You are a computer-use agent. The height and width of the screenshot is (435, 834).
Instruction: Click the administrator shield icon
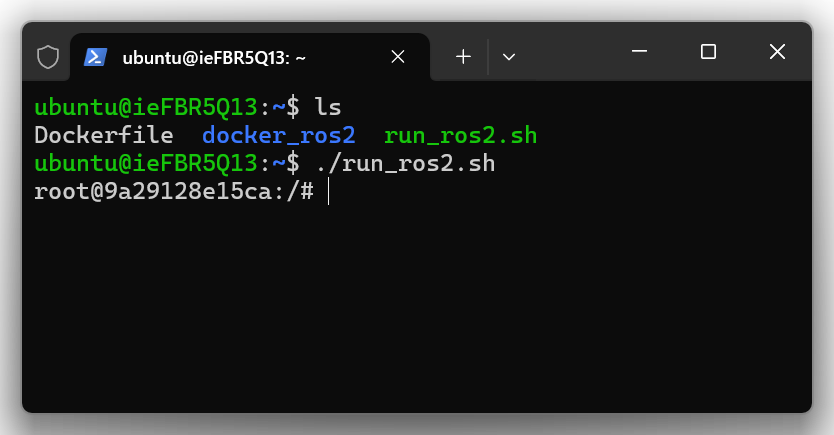[x=48, y=57]
